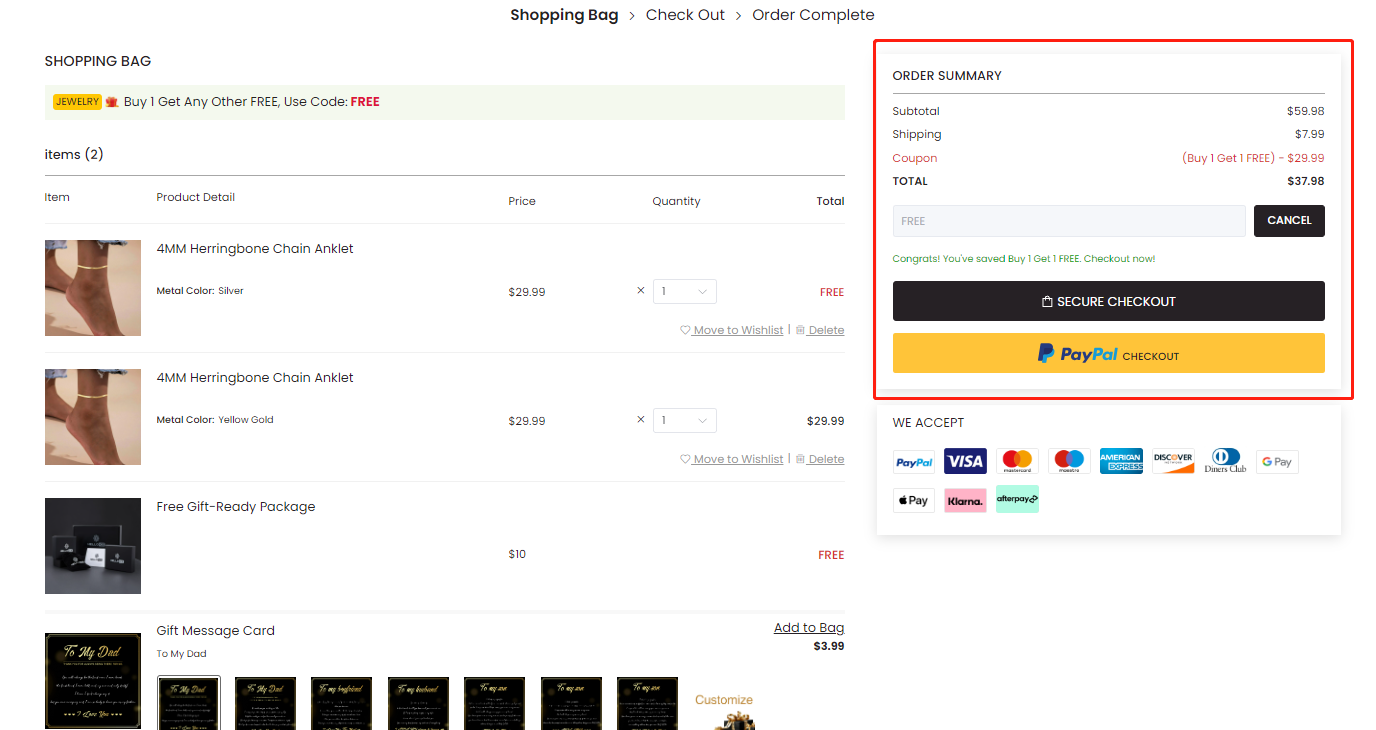
Task: Click the Google Pay icon
Action: 1277,461
